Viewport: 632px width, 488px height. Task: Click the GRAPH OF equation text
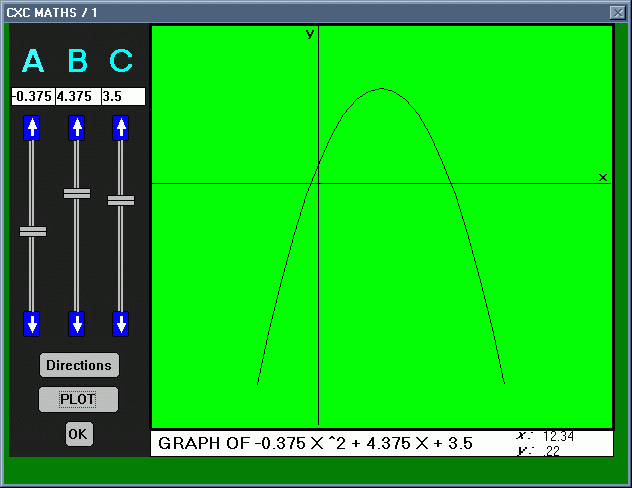click(x=315, y=443)
